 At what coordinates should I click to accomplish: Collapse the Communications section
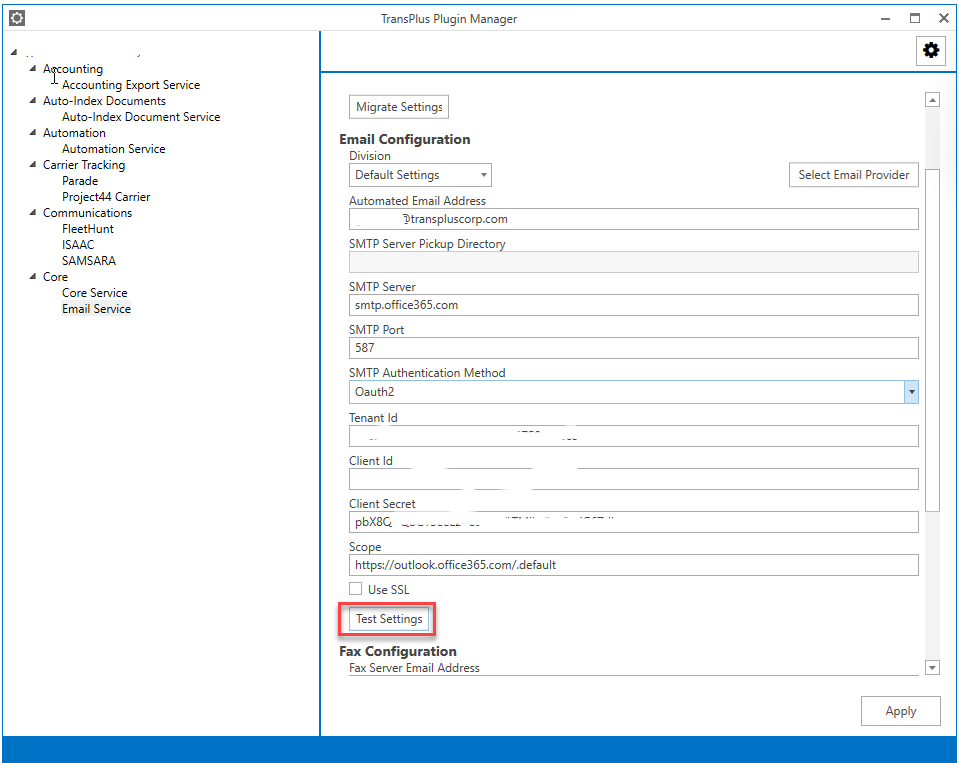pos(31,212)
